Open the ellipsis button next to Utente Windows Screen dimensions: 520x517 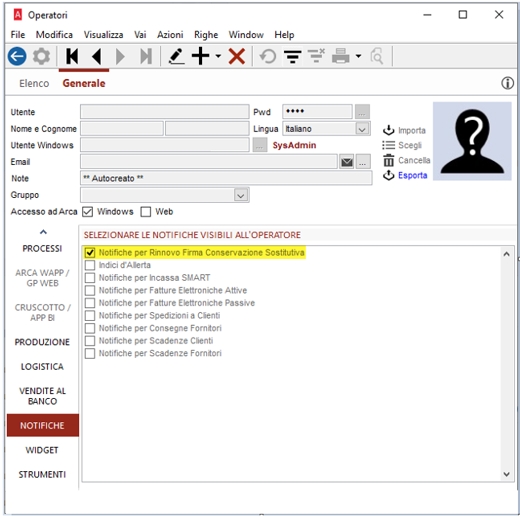(260, 145)
